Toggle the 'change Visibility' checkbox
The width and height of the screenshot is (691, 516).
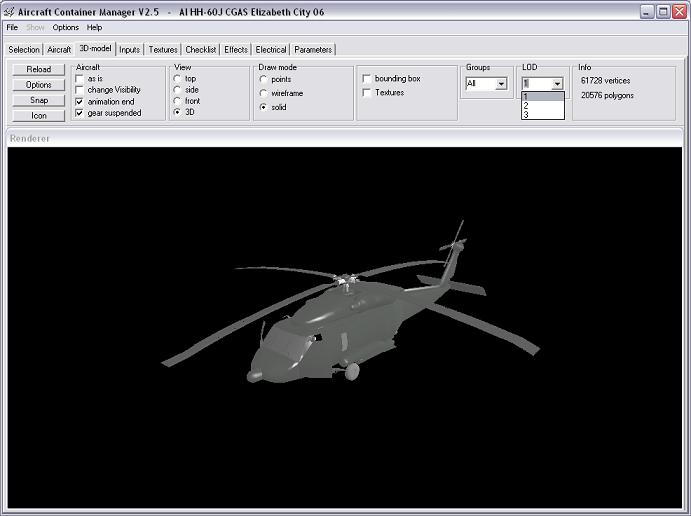(x=80, y=90)
